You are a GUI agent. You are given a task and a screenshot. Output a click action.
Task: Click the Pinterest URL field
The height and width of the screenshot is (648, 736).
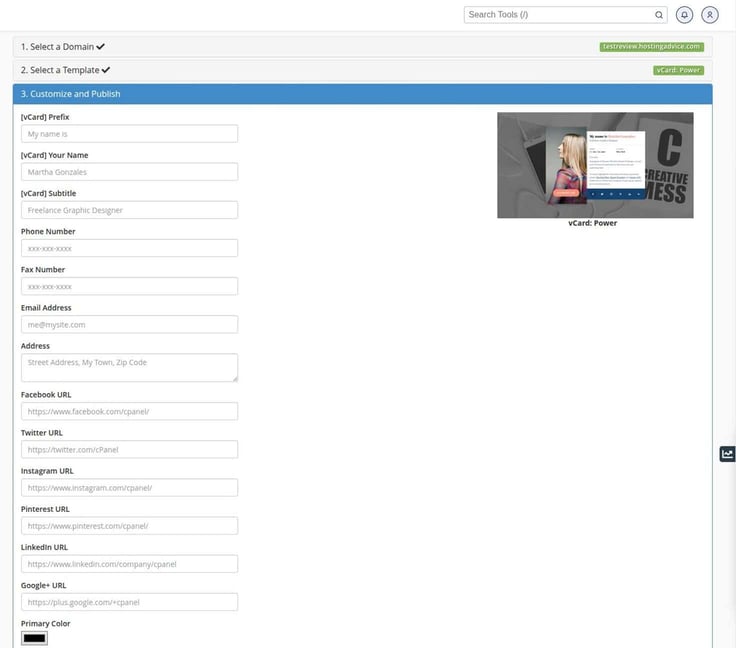pyautogui.click(x=129, y=526)
